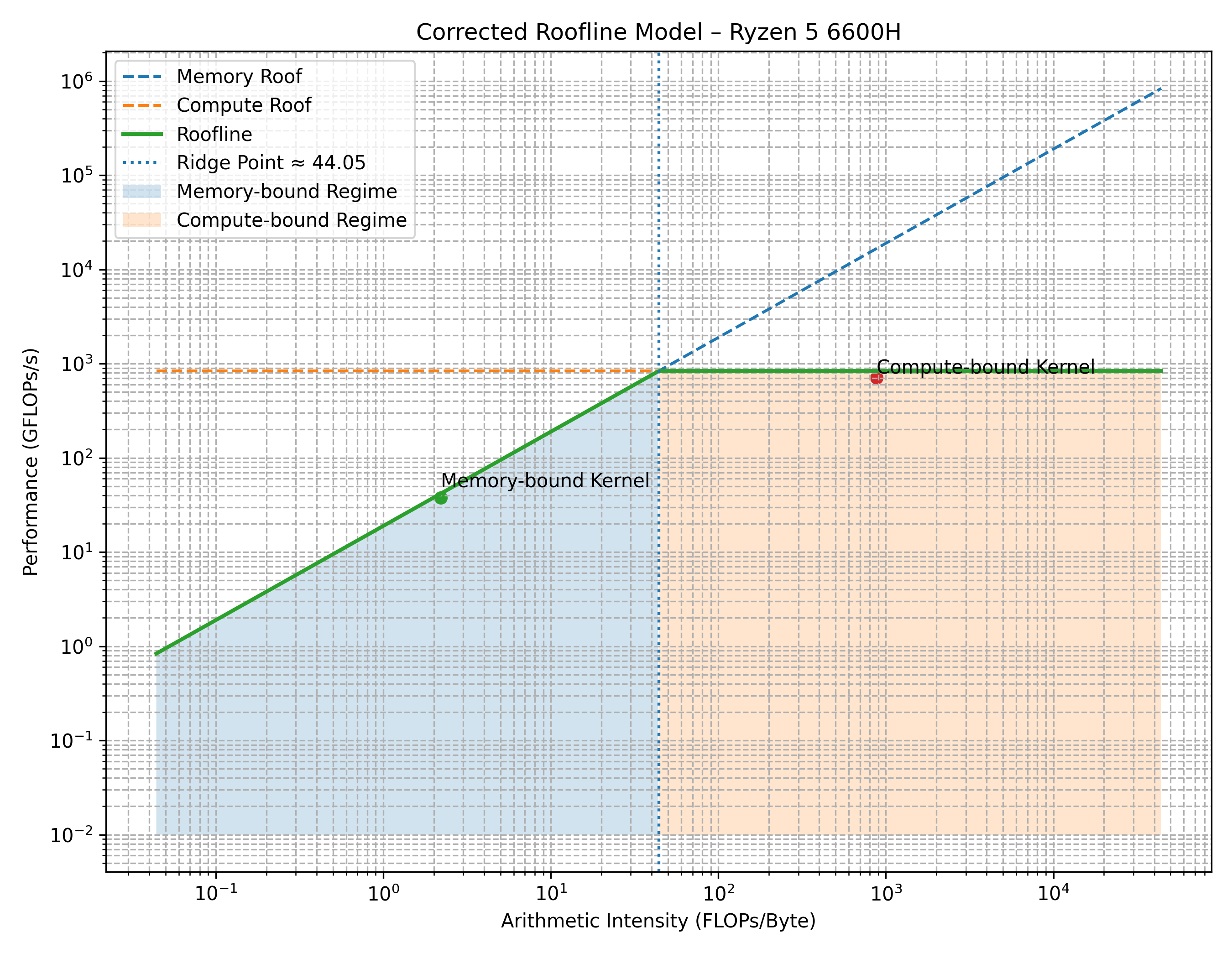Select the "Memory Roof" legend label
Image resolution: width=1232 pixels, height=958 pixels.
239,76
